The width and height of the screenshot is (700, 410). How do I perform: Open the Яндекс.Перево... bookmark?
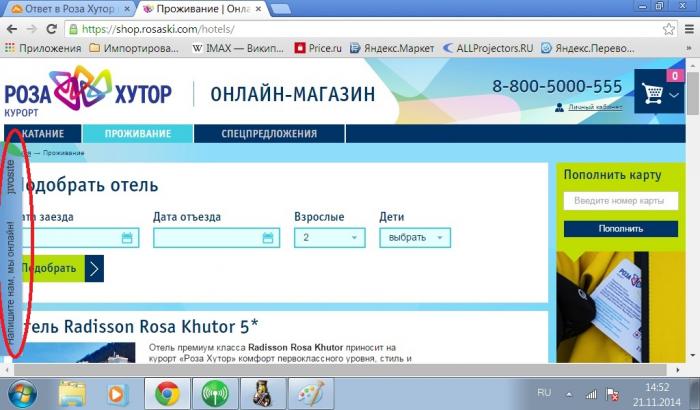point(588,48)
